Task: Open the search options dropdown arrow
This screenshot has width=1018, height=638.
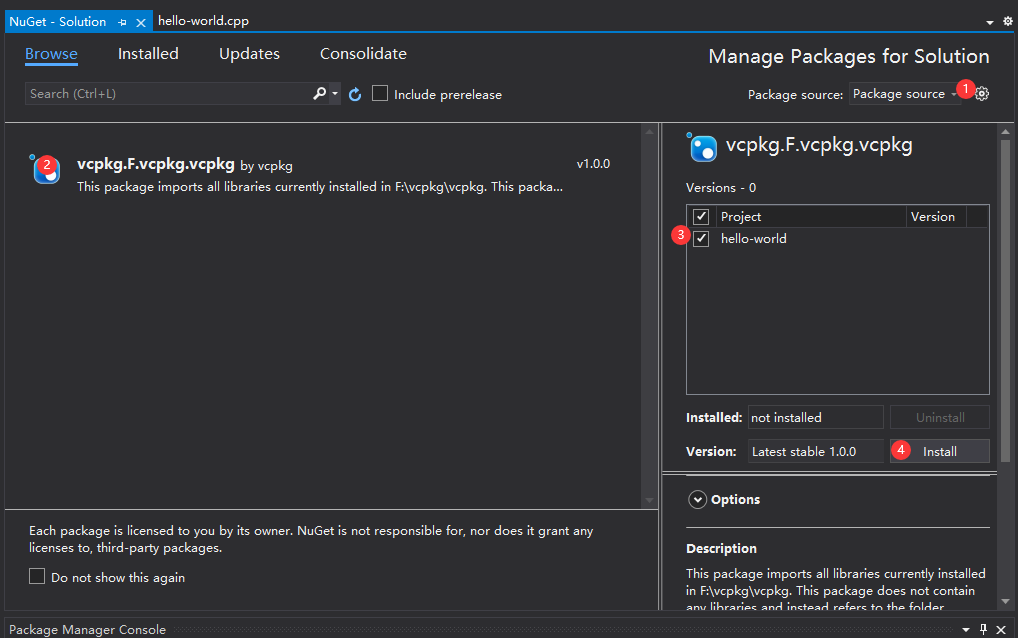Action: (x=335, y=93)
